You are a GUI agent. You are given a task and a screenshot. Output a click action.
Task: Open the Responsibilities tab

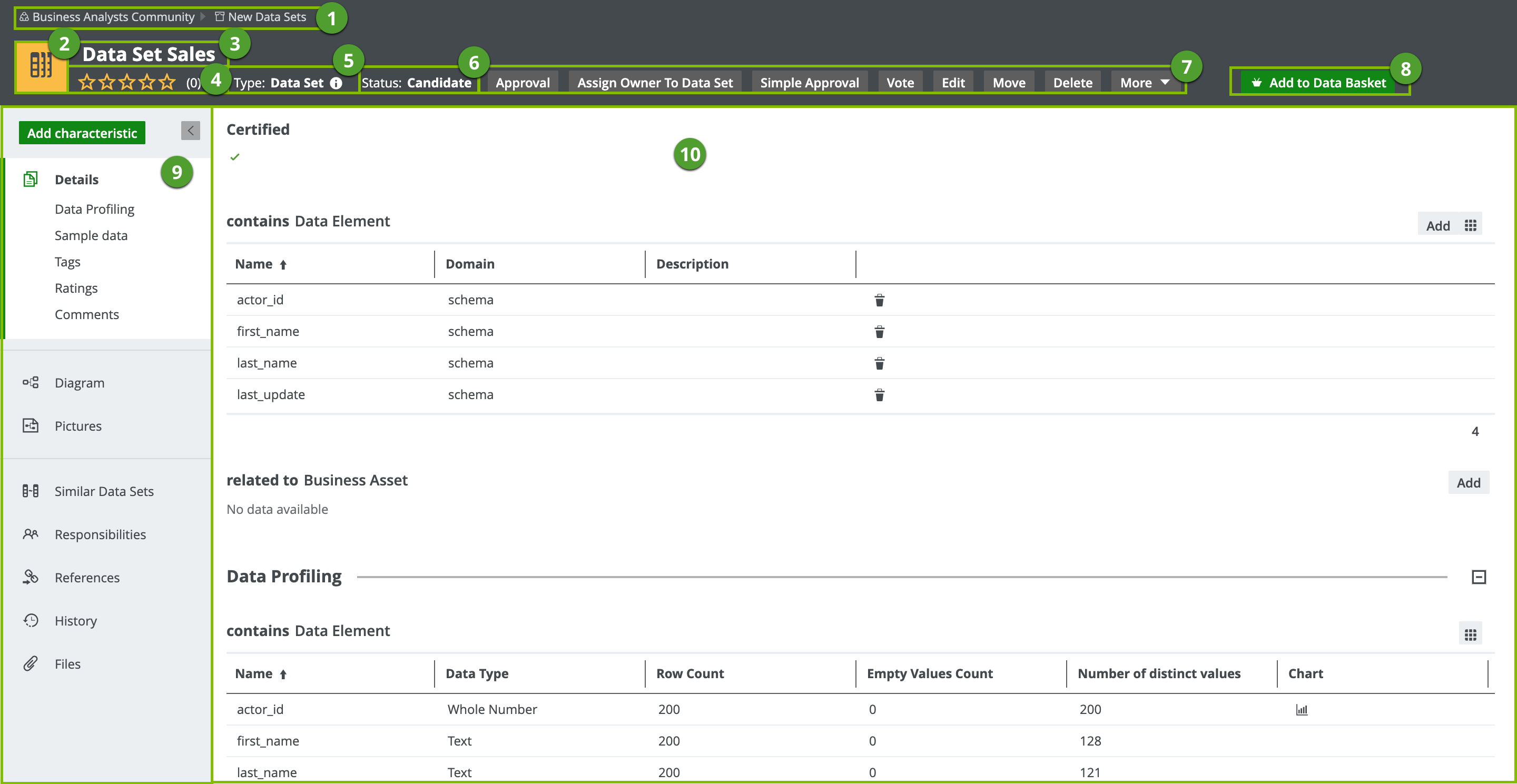100,534
